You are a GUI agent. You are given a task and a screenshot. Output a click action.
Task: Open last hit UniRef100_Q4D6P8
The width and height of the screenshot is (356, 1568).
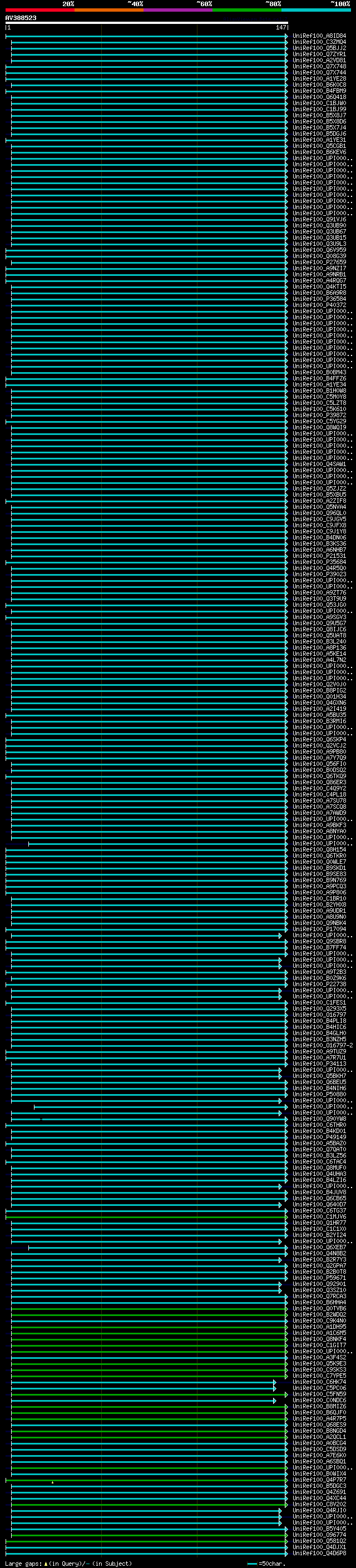click(x=319, y=1554)
